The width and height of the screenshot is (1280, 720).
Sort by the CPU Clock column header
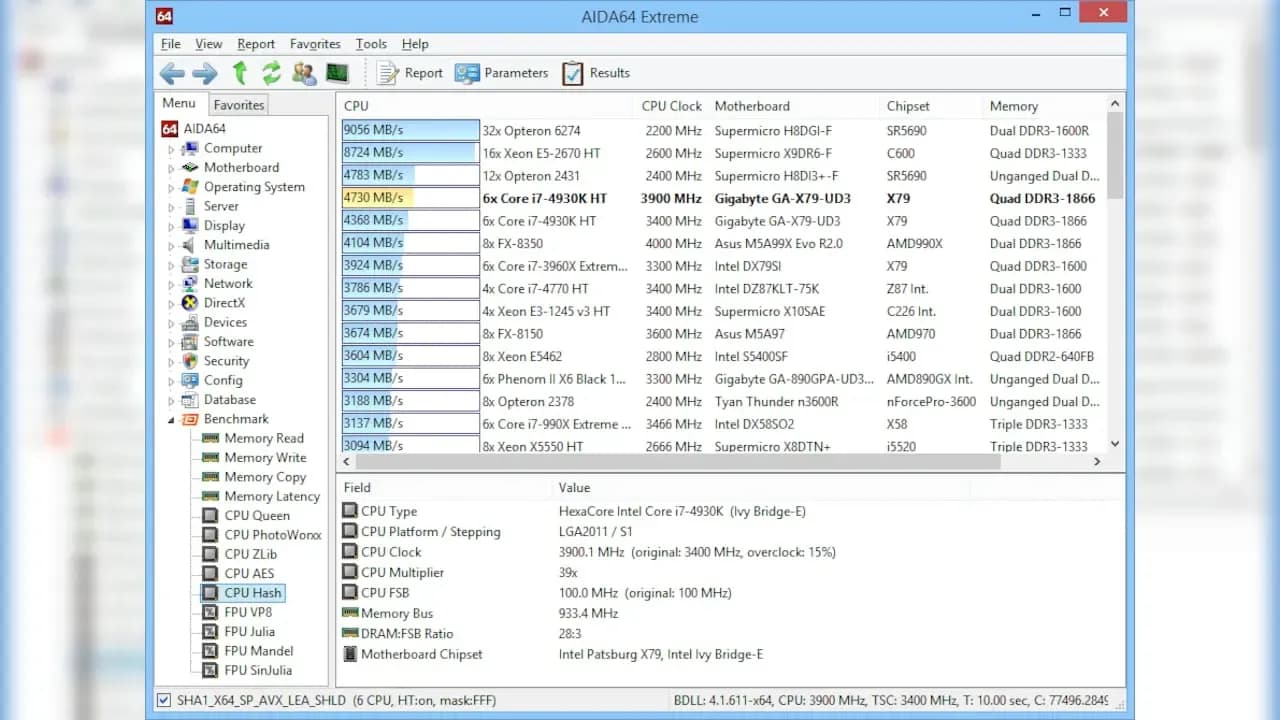pos(672,106)
